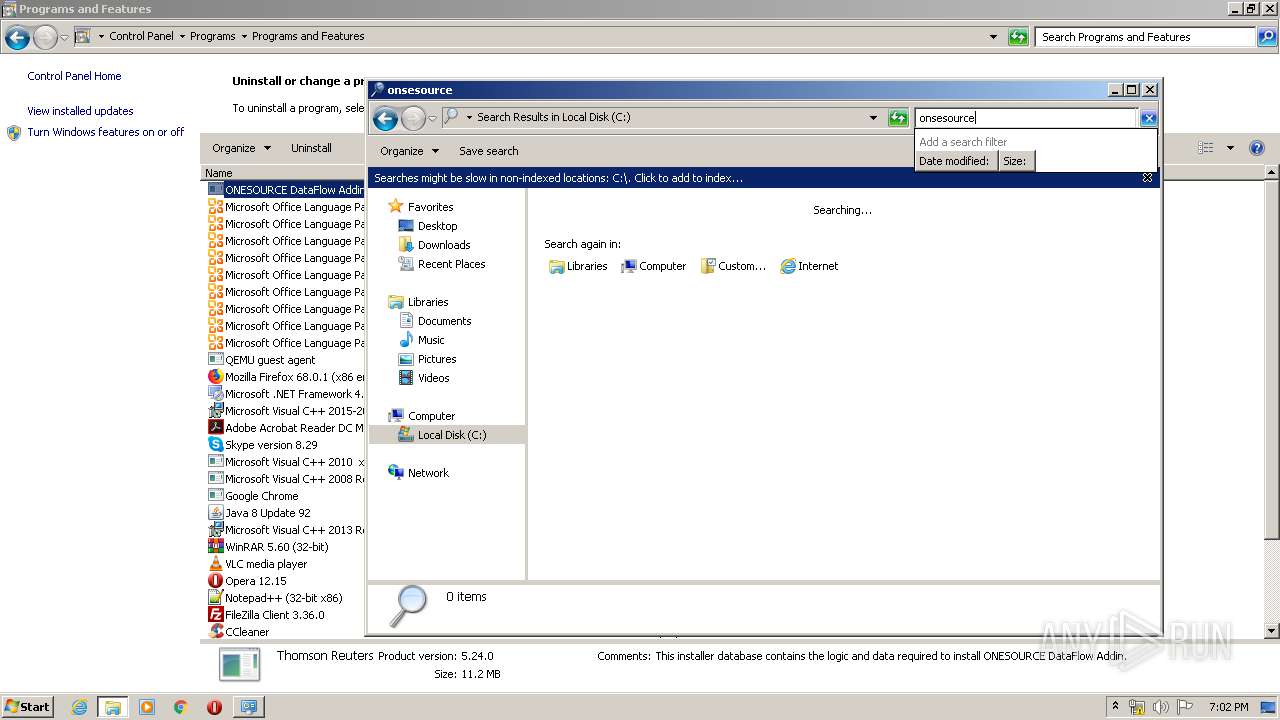Launch Windows Media Player from the taskbar
1280x720 pixels.
tap(147, 707)
